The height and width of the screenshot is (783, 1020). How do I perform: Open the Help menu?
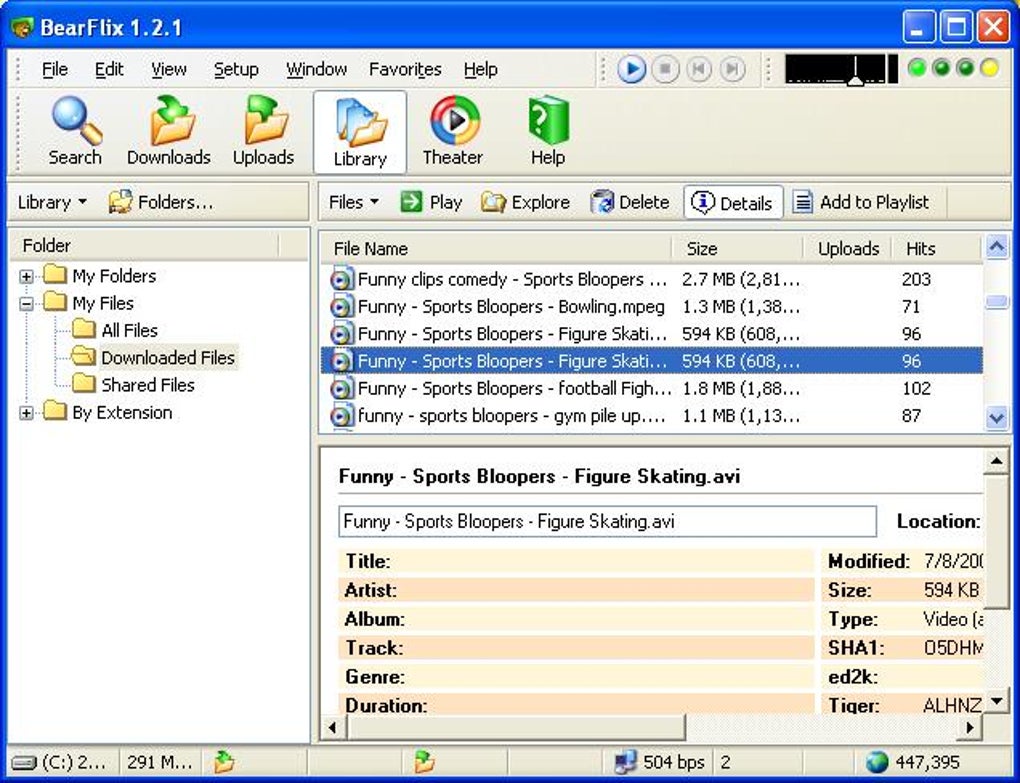tap(481, 69)
